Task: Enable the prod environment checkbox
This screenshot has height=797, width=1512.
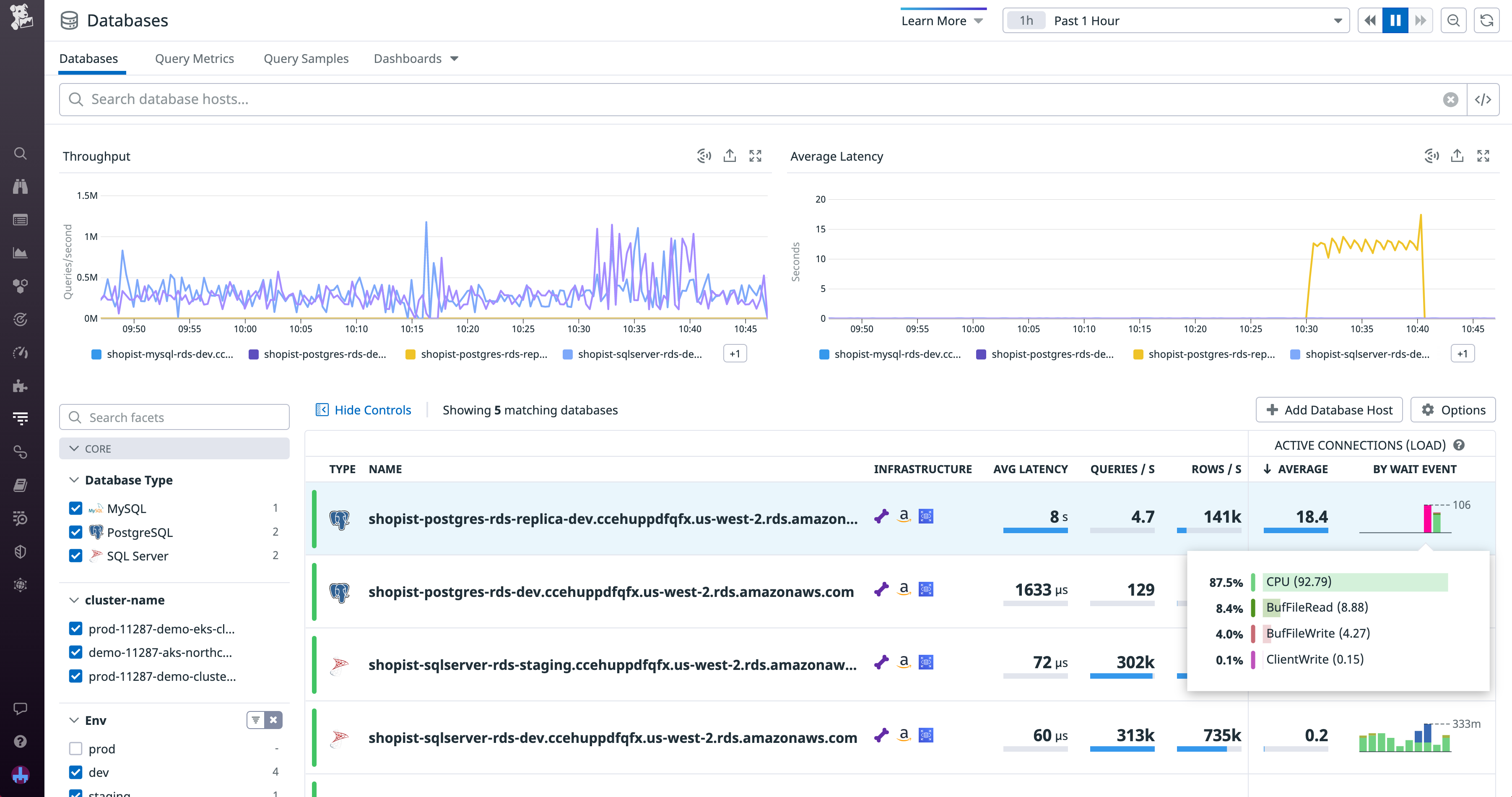Action: pos(76,748)
